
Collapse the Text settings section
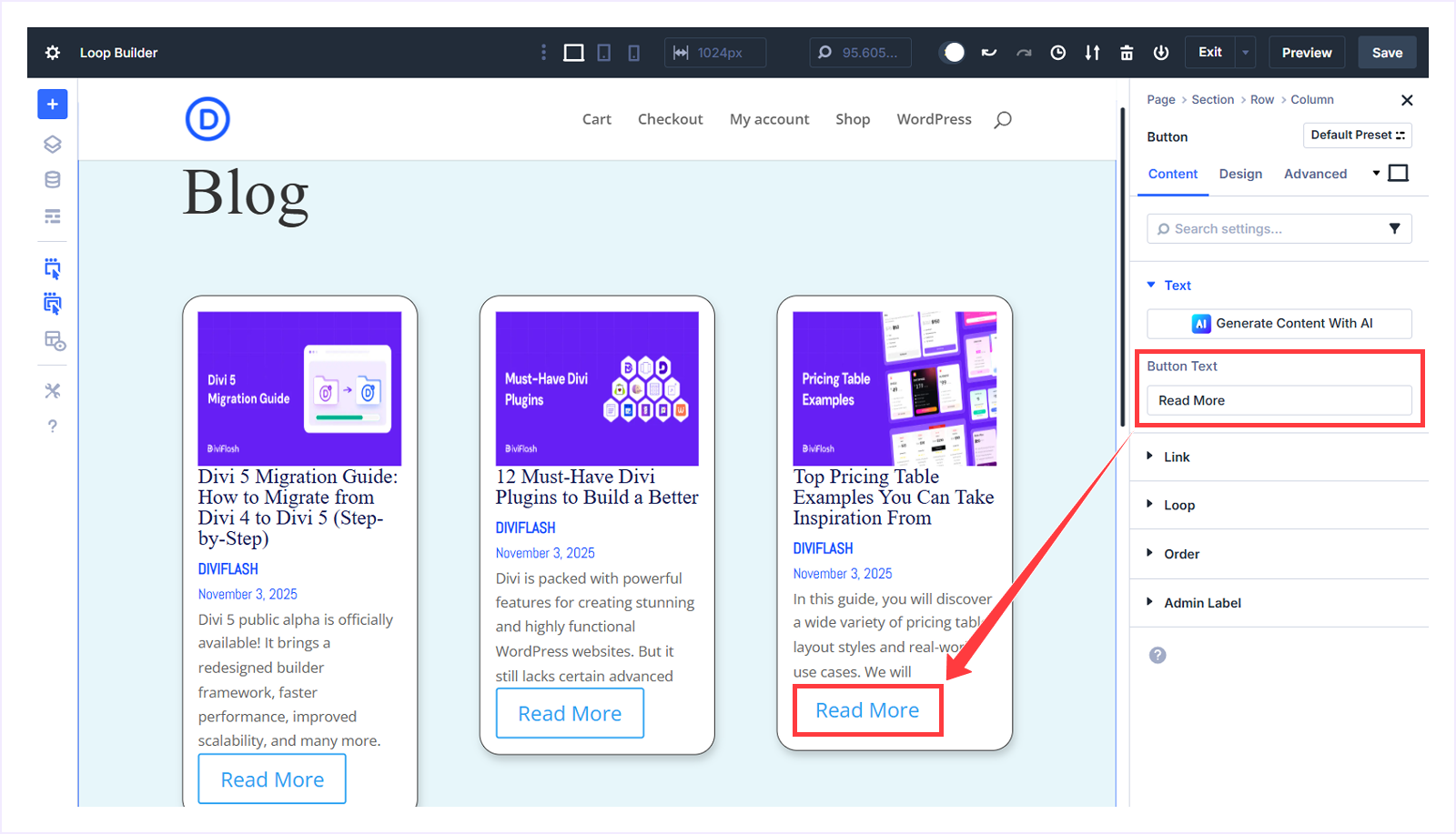1176,285
